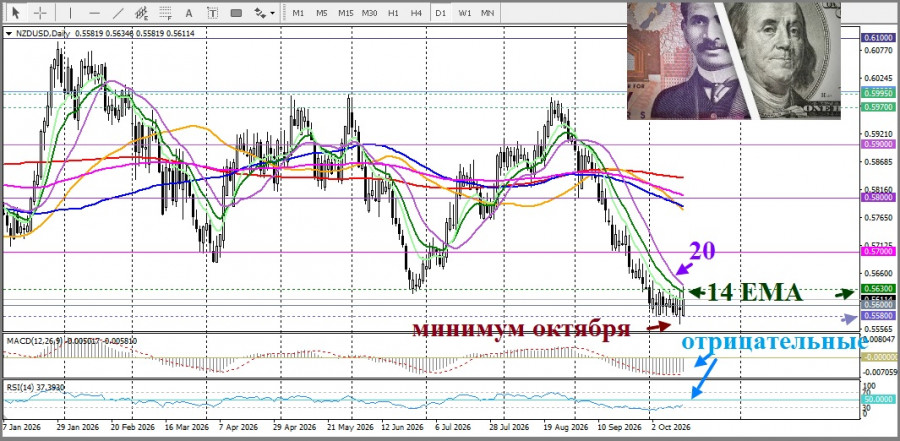900x441 pixels.
Task: Switch chart to M1 timeframe
Action: point(298,13)
